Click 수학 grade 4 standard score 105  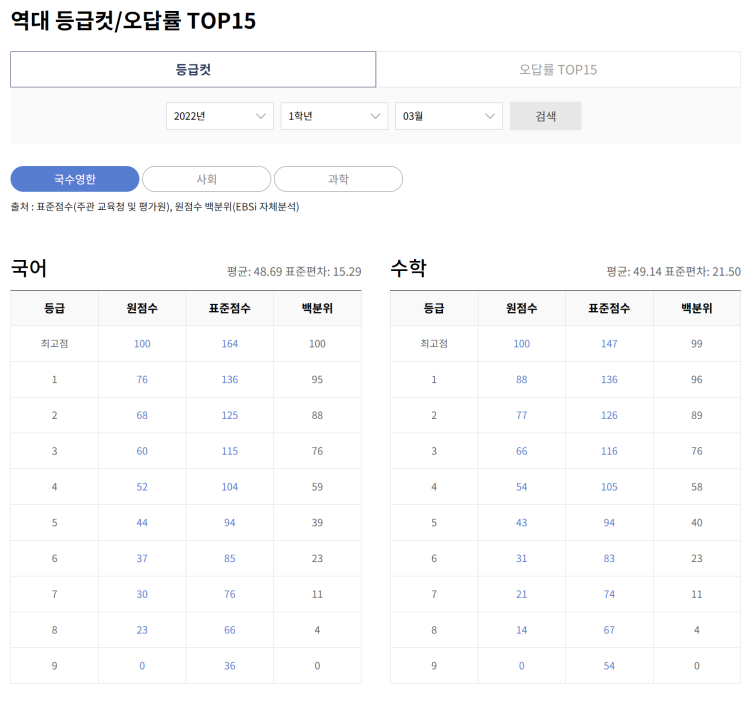[x=609, y=487]
